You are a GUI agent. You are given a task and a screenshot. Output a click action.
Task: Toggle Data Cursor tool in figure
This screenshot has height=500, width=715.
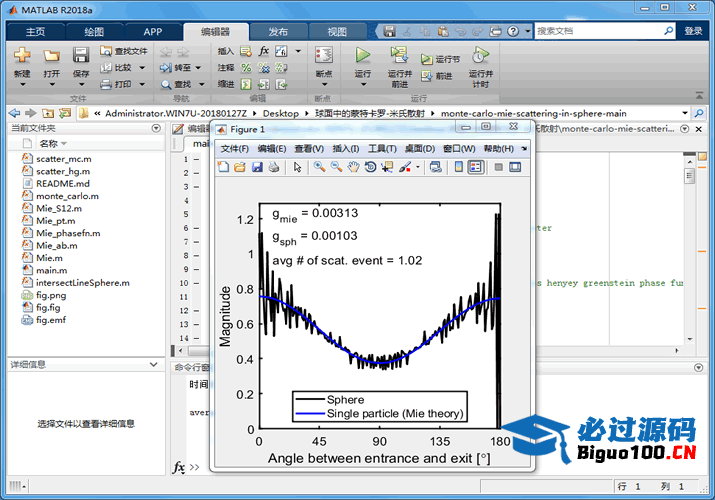[x=387, y=167]
